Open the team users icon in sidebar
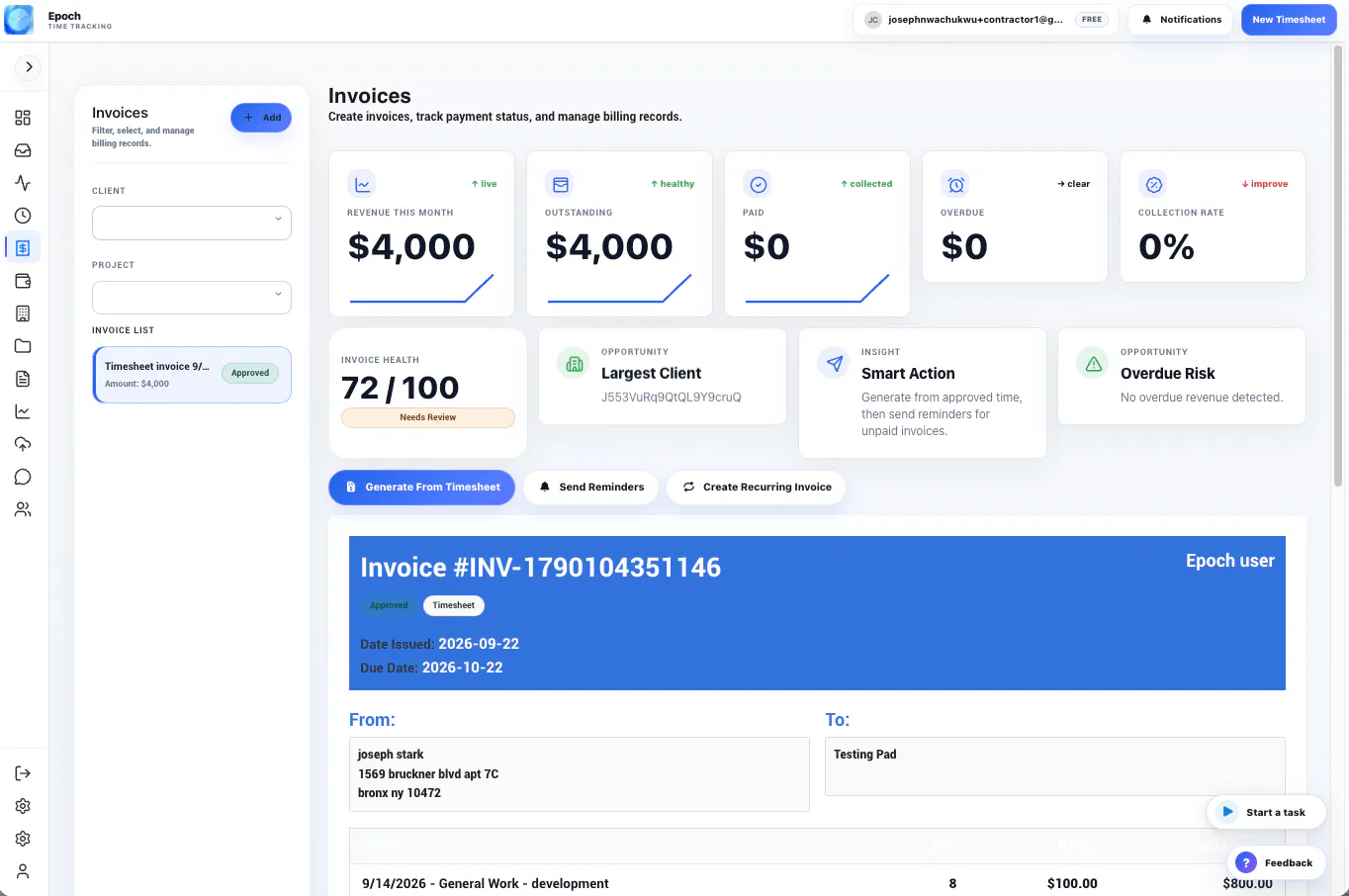 [23, 509]
